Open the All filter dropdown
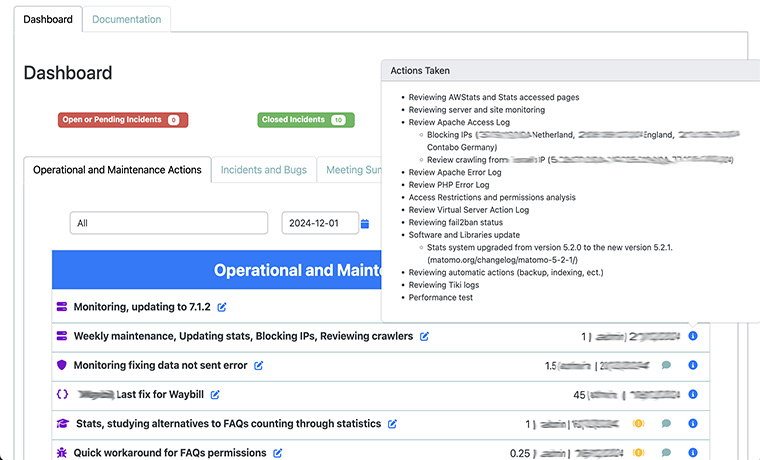The width and height of the screenshot is (760, 460). (x=168, y=224)
